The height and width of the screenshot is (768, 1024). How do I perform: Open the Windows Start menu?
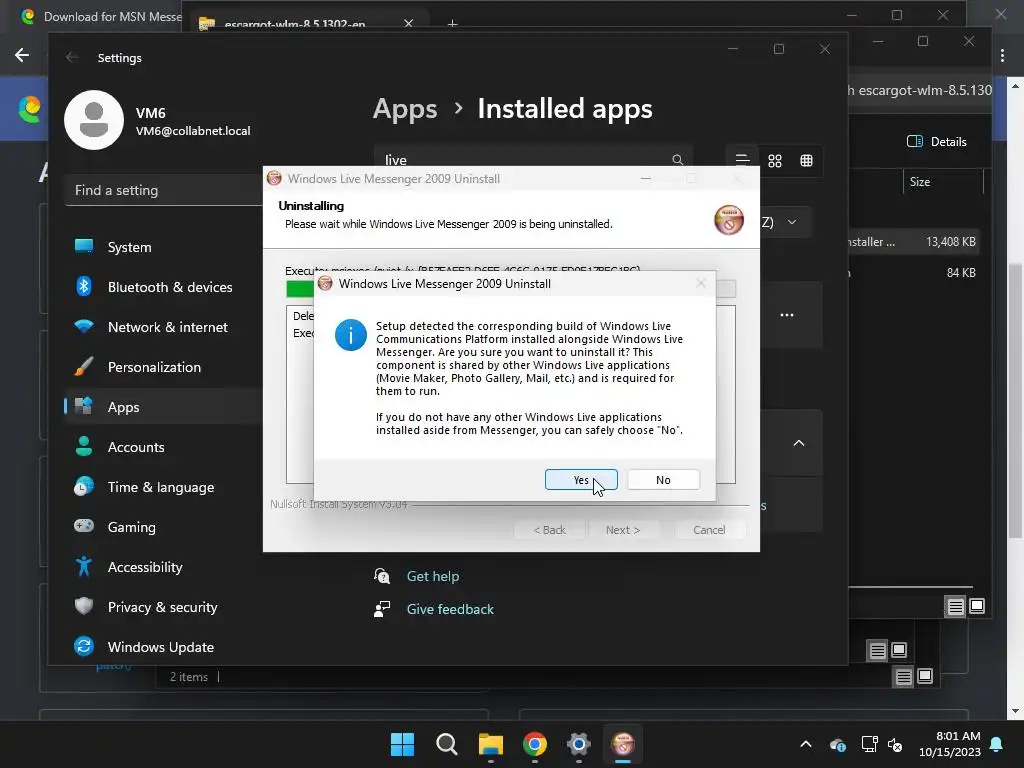click(402, 744)
